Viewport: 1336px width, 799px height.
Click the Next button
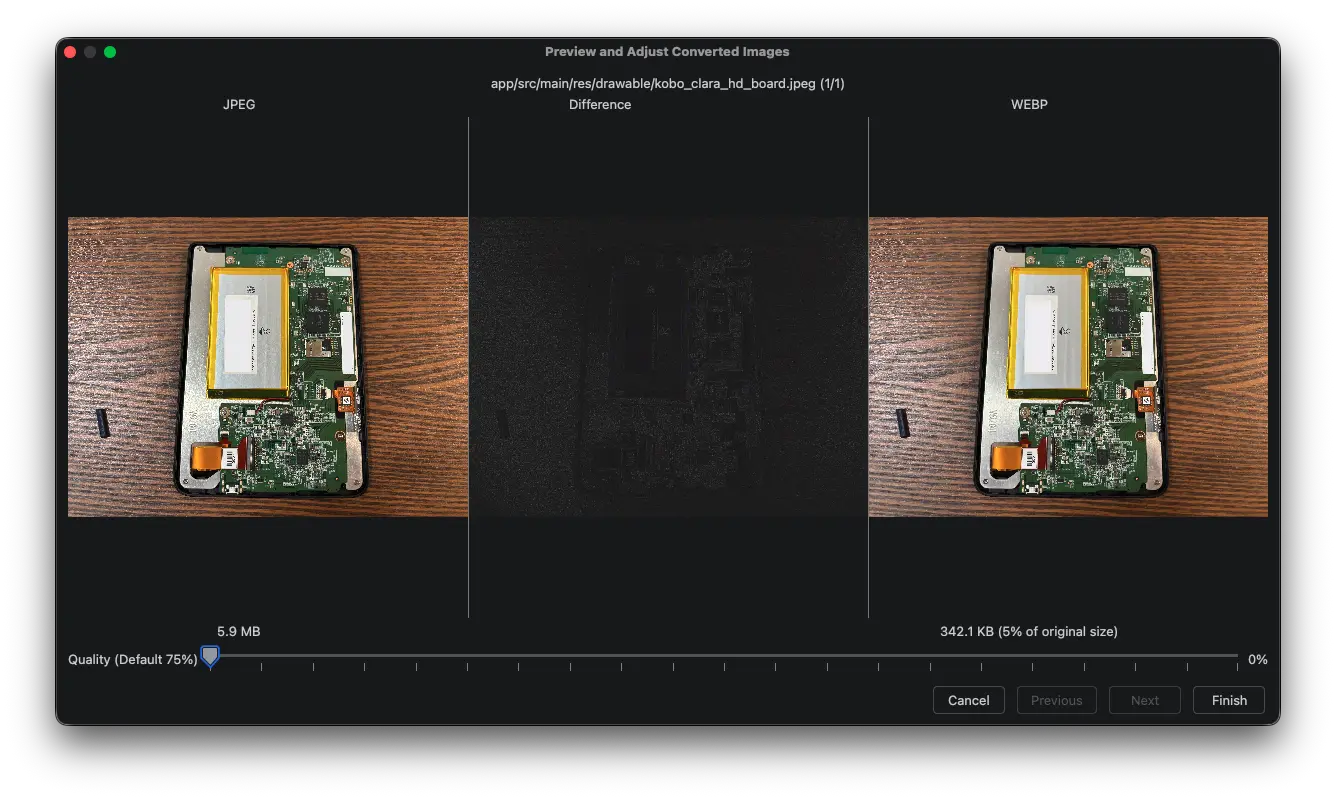[x=1144, y=700]
